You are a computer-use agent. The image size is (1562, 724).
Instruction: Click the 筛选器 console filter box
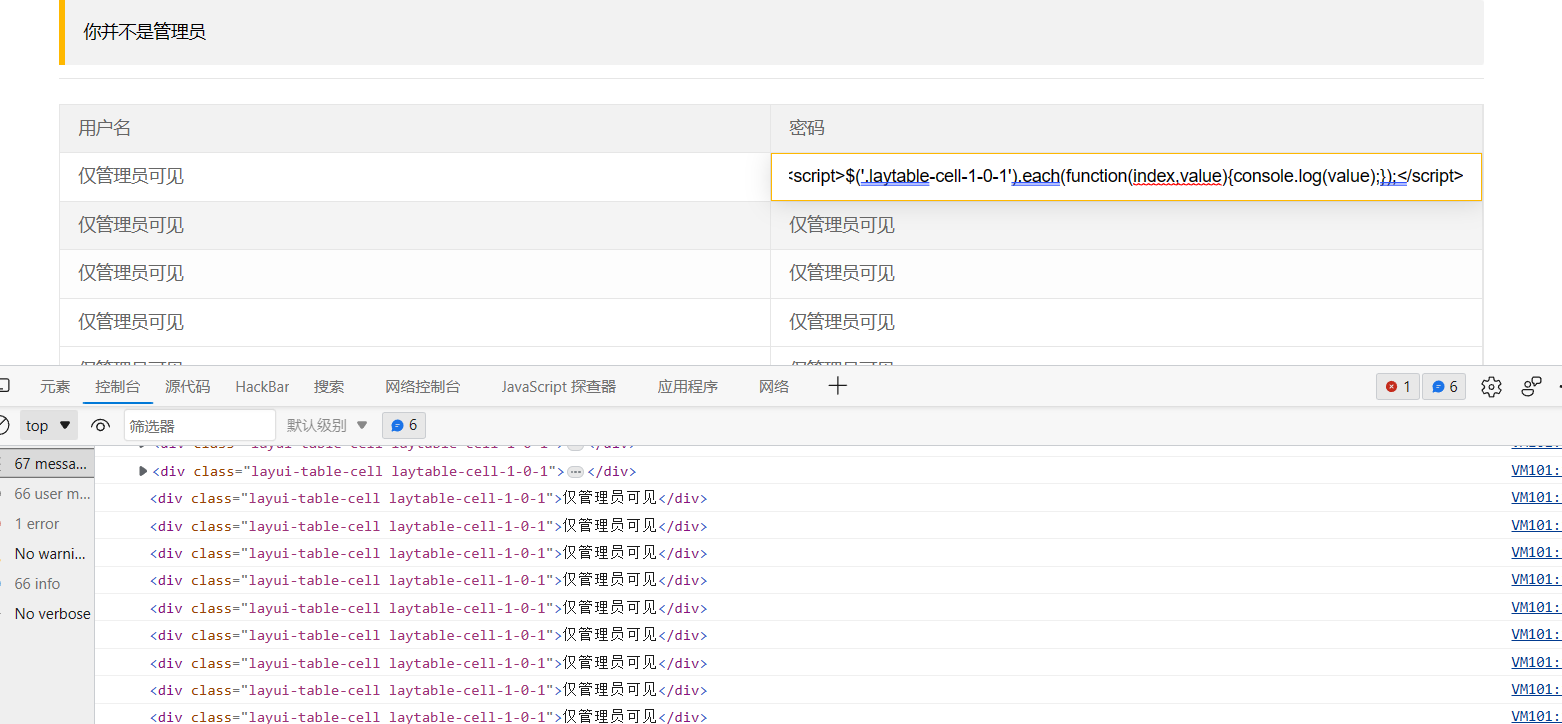point(200,425)
